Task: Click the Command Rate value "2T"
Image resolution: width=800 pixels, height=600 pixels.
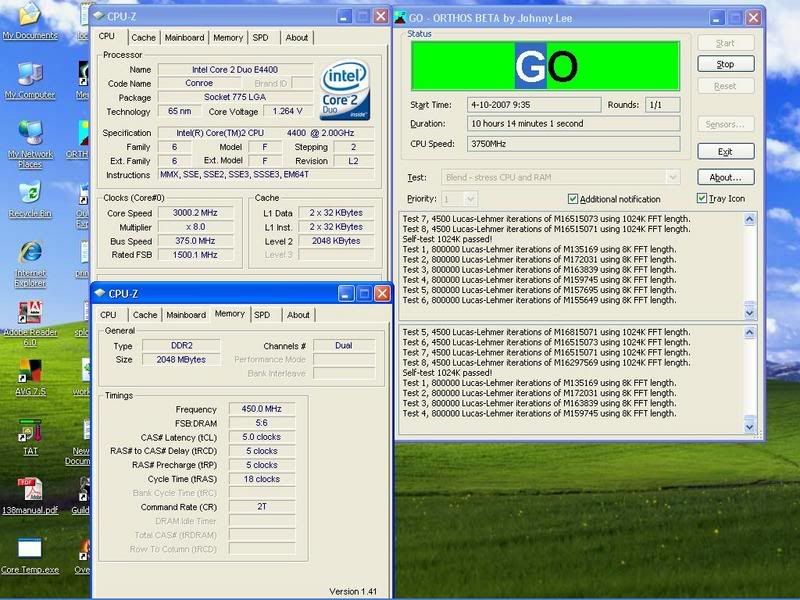Action: click(x=262, y=507)
